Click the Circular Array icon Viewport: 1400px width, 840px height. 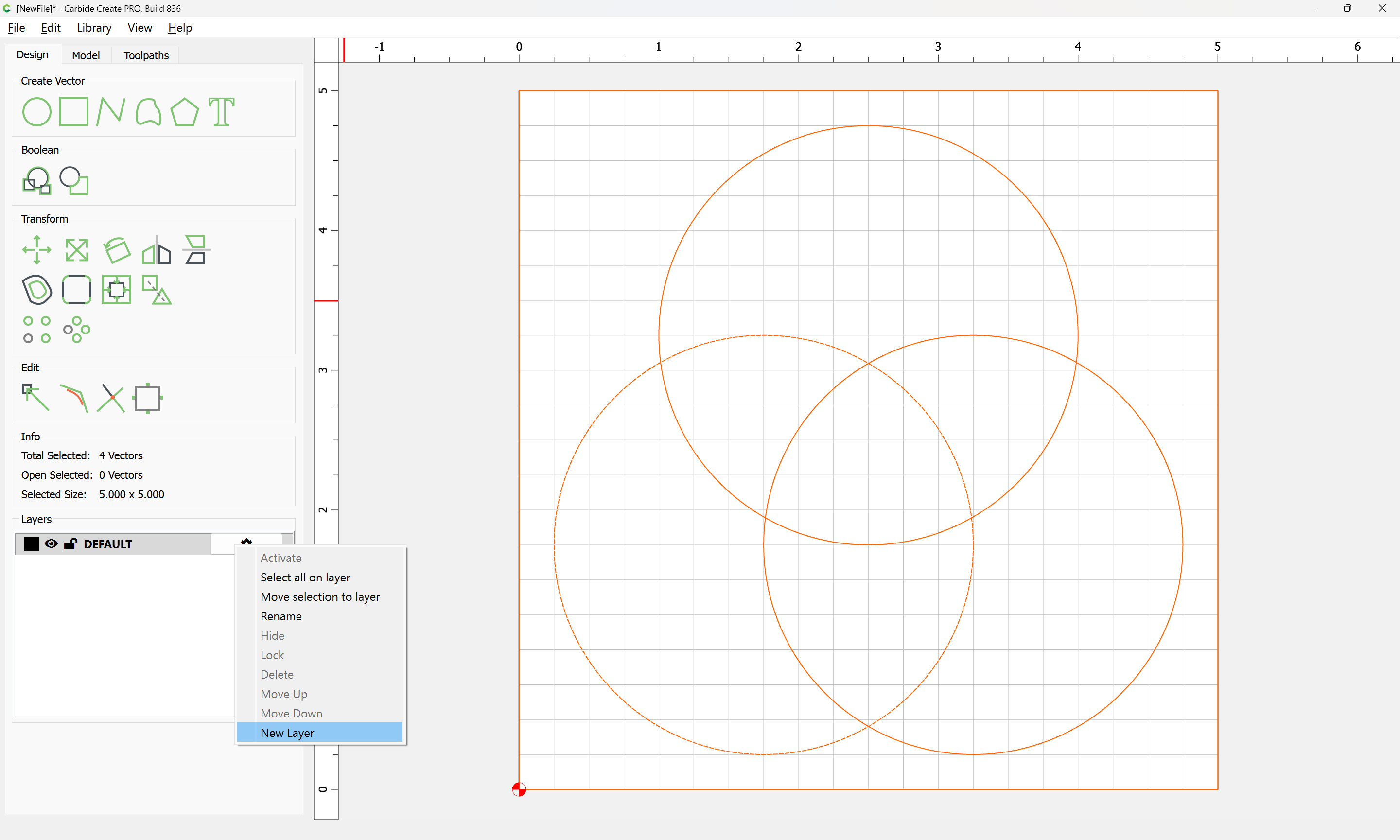pos(76,330)
